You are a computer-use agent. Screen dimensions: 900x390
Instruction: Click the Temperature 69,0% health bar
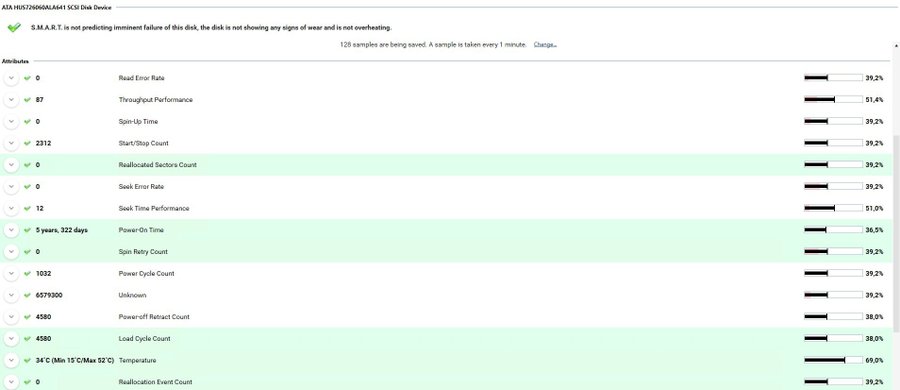[833, 361]
